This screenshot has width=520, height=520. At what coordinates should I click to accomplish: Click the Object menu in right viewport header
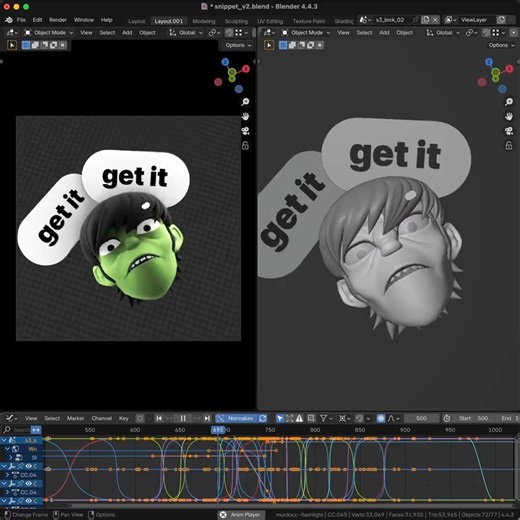[x=404, y=33]
